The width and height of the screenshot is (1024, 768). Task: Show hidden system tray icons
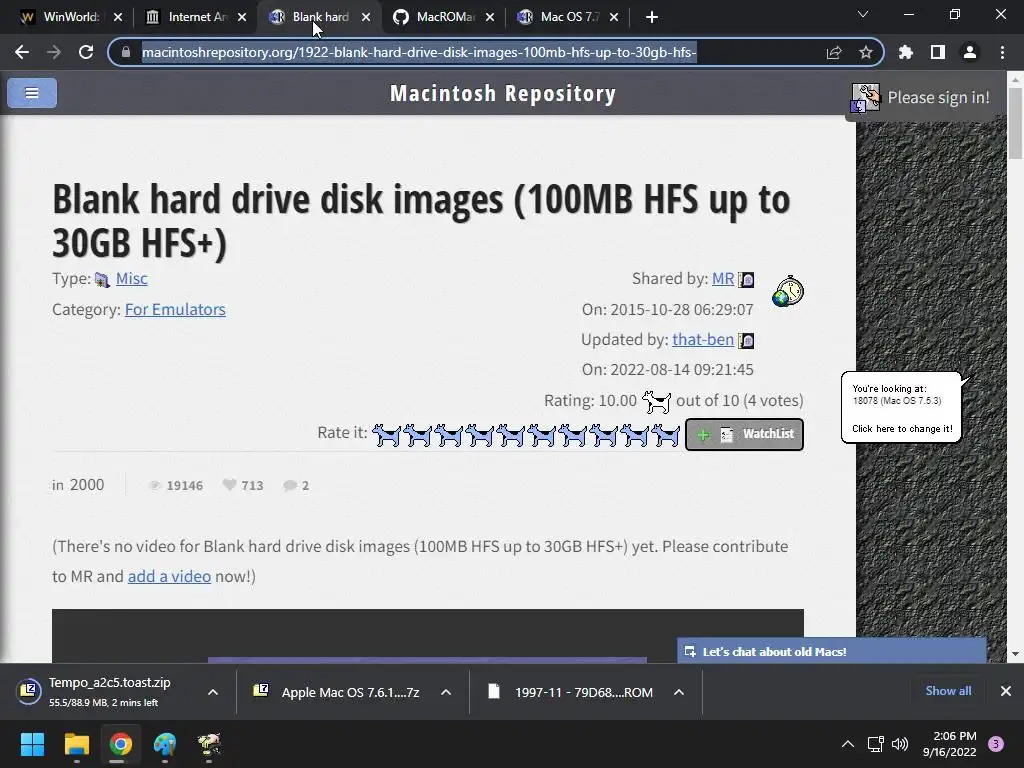point(848,744)
